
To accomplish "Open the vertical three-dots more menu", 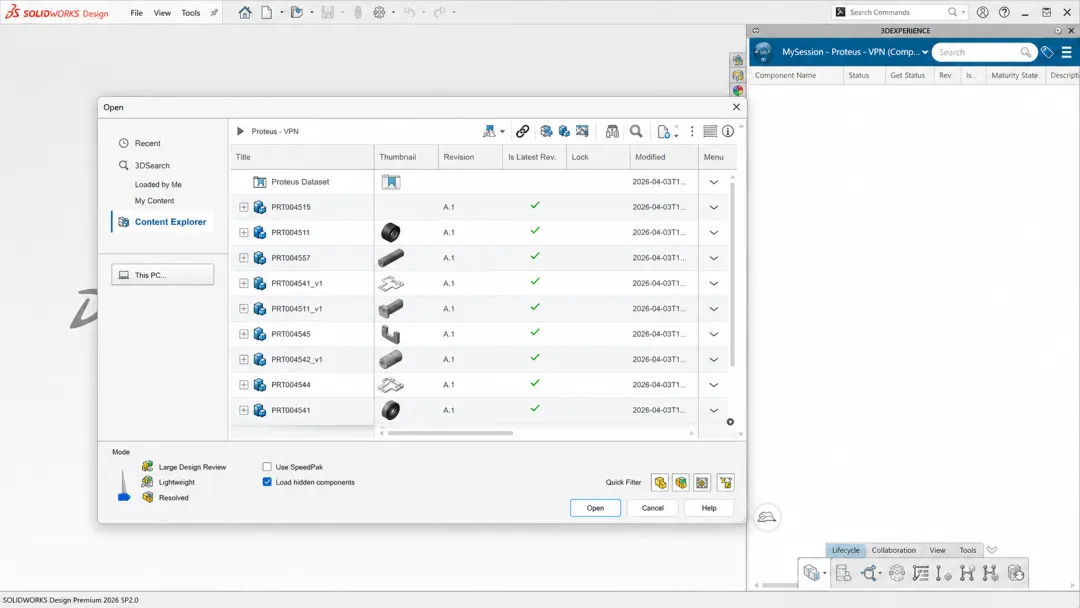I will [692, 131].
